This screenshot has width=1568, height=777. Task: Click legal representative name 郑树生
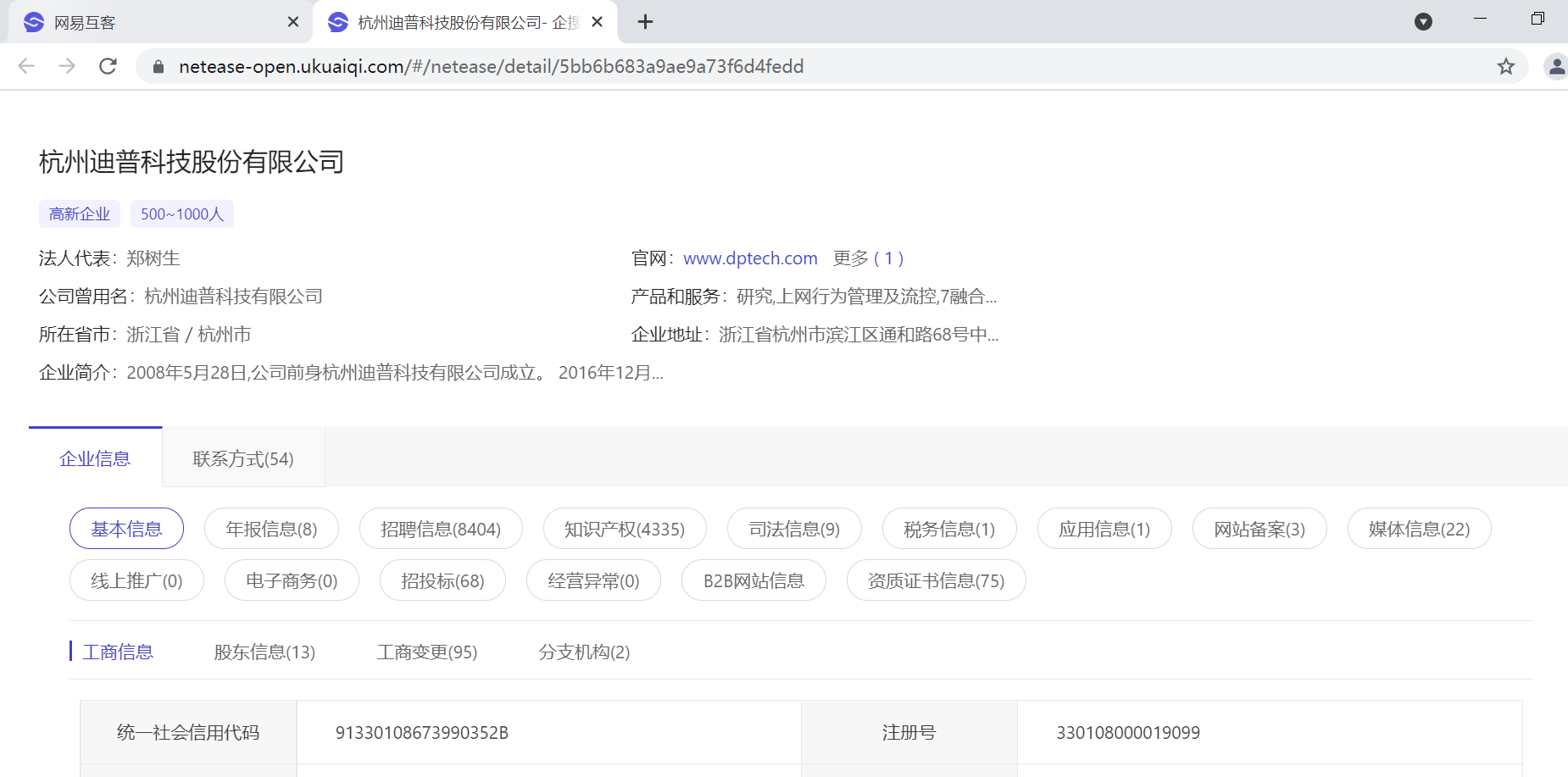(153, 258)
